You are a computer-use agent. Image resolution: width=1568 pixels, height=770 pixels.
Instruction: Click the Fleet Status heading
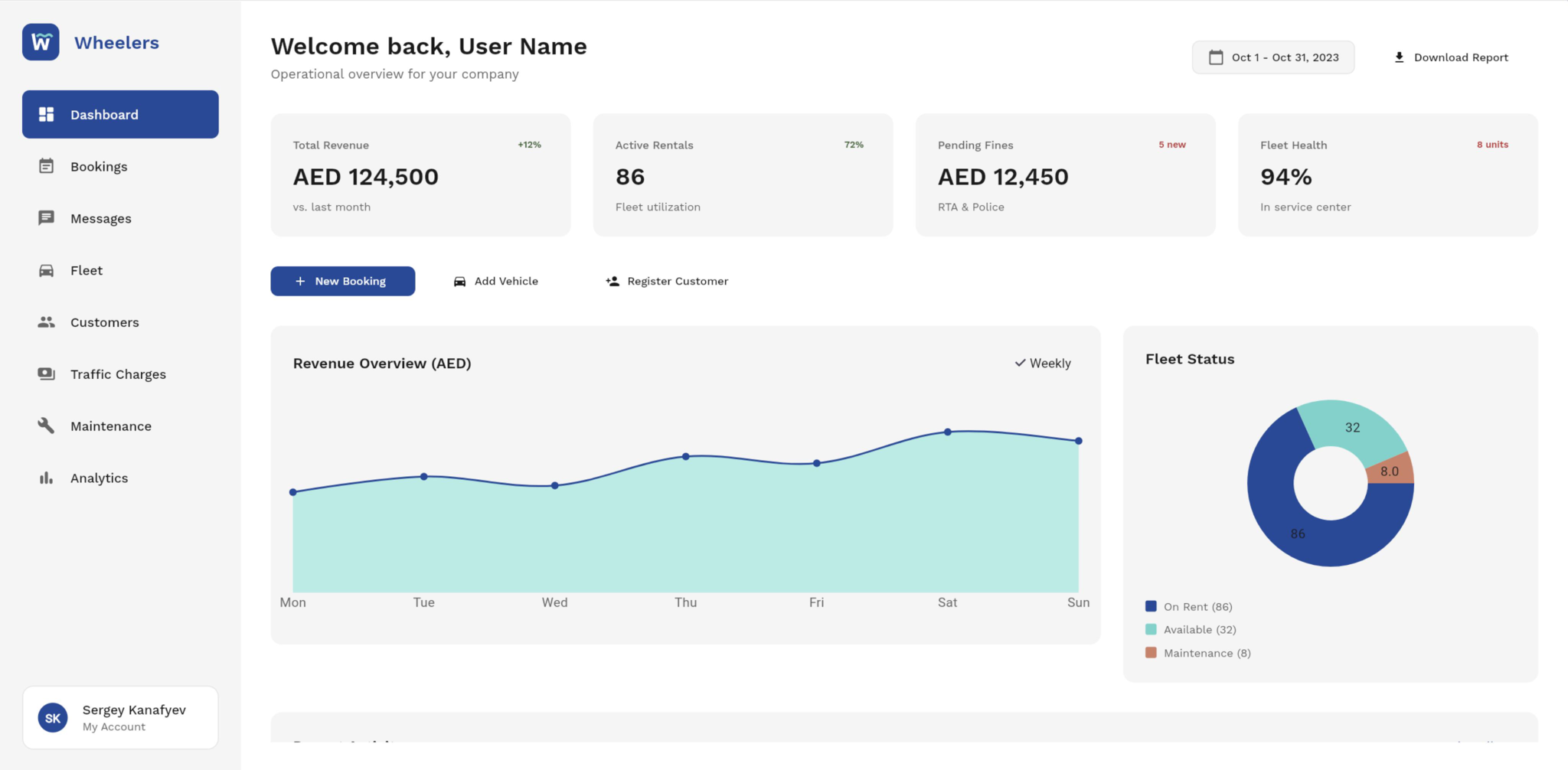(x=1190, y=359)
